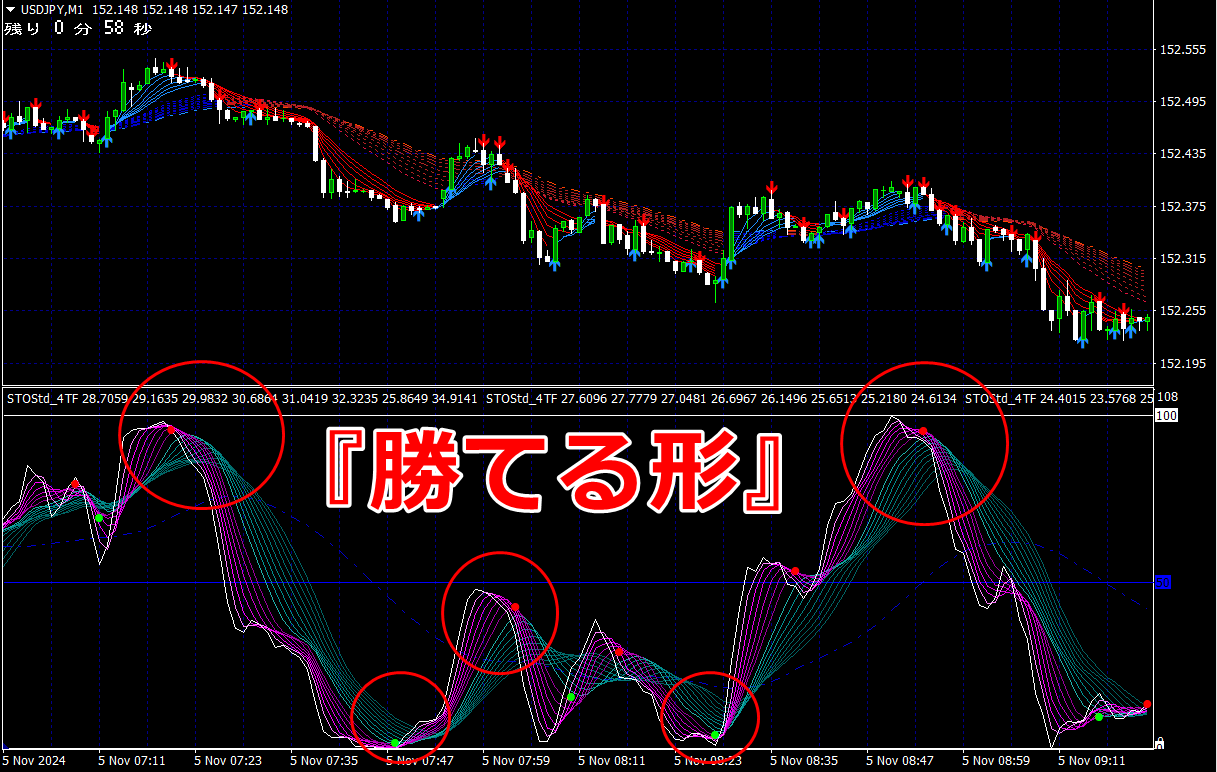Select the horizontal blue 50 level line
Screen dimensions: 1217x772
[577, 582]
